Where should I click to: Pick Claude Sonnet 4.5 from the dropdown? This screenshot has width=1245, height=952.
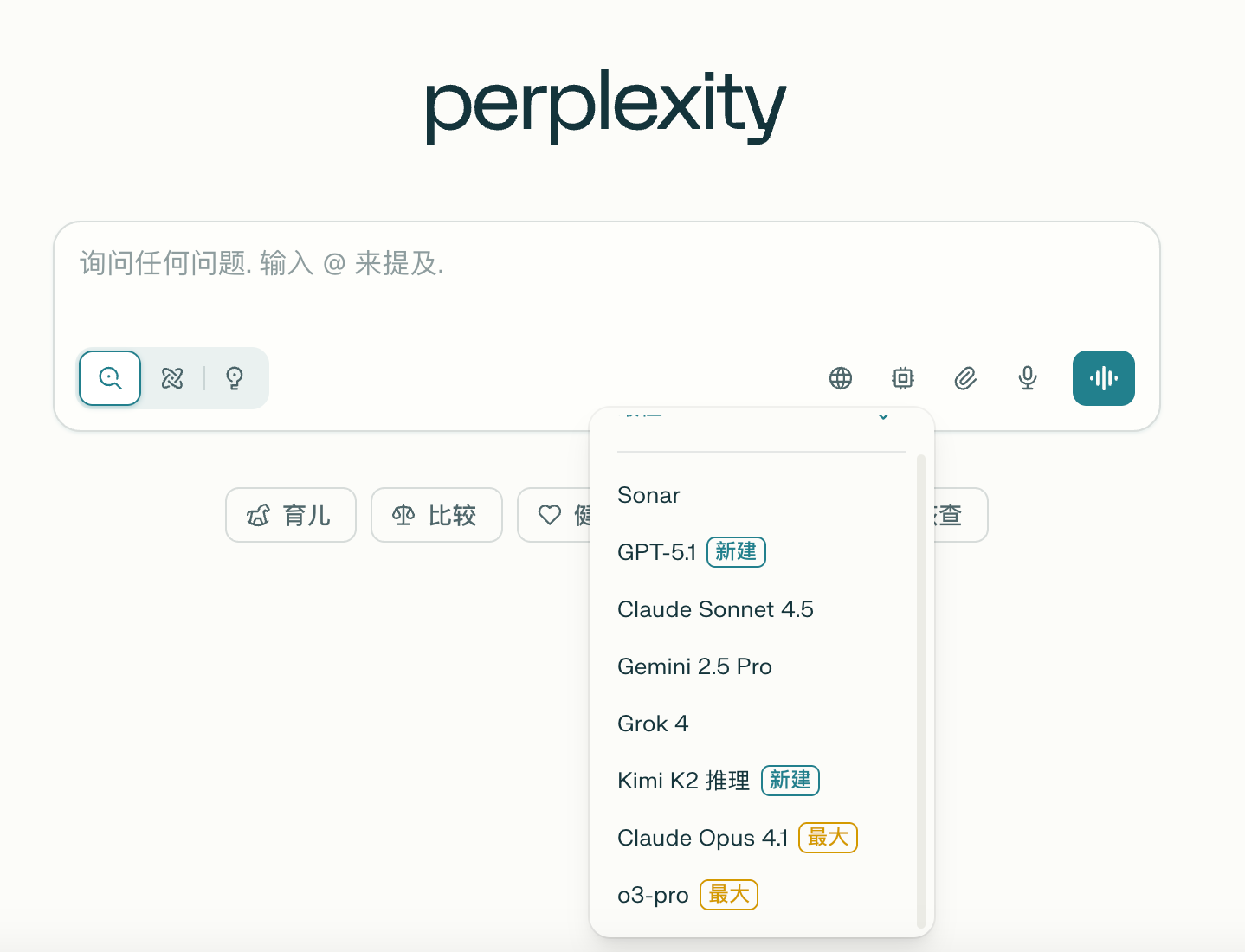coord(715,609)
